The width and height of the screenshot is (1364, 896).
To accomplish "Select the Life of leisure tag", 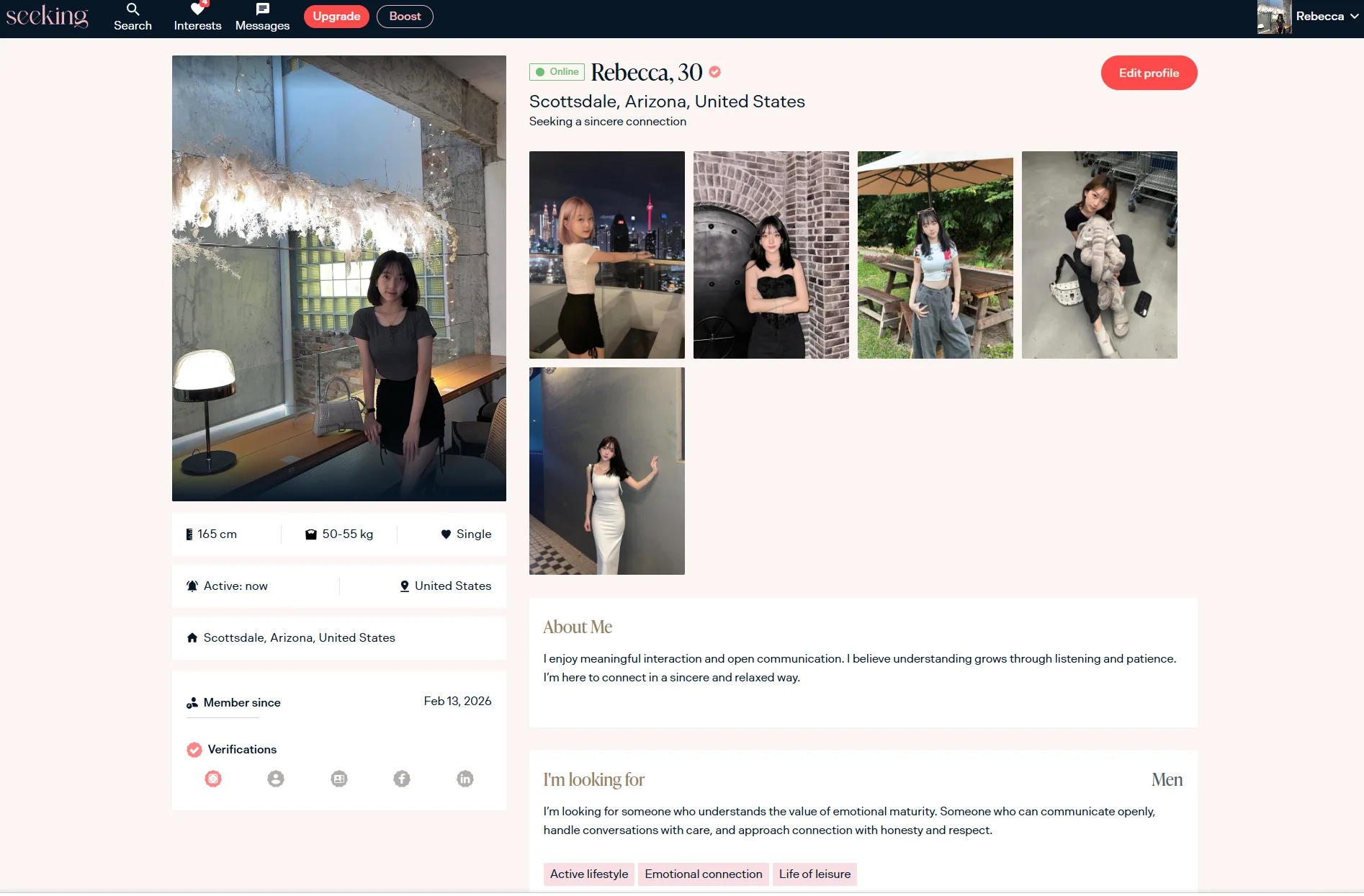I will (815, 874).
